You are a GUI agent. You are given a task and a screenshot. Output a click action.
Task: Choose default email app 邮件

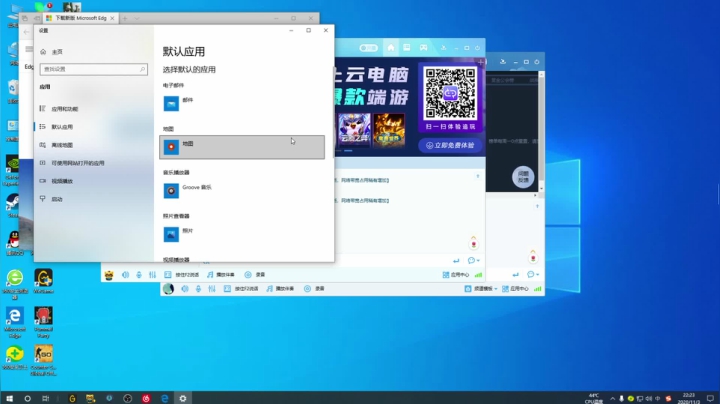[x=242, y=103]
